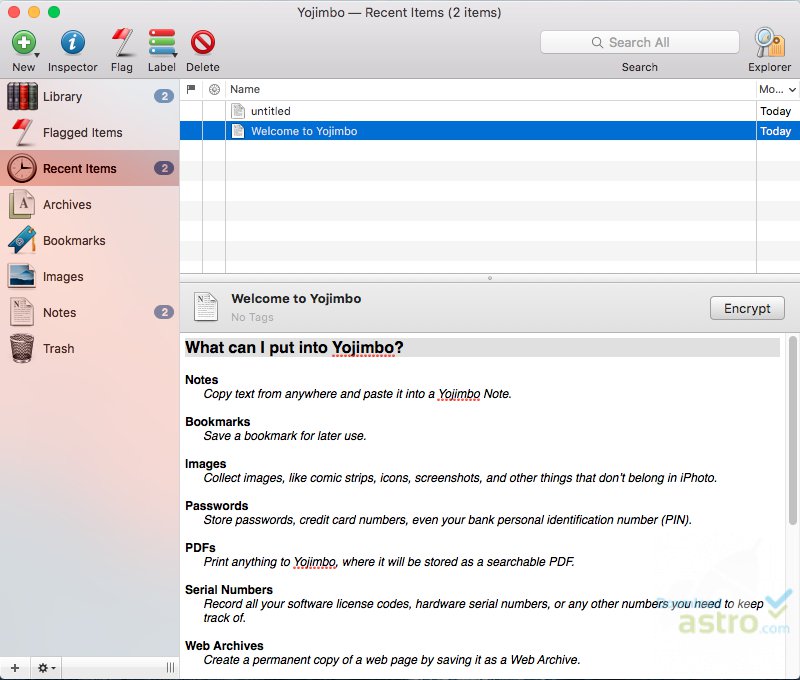Viewport: 800px width, 680px height.
Task: Open the Modified column sort chevron
Action: (792, 90)
